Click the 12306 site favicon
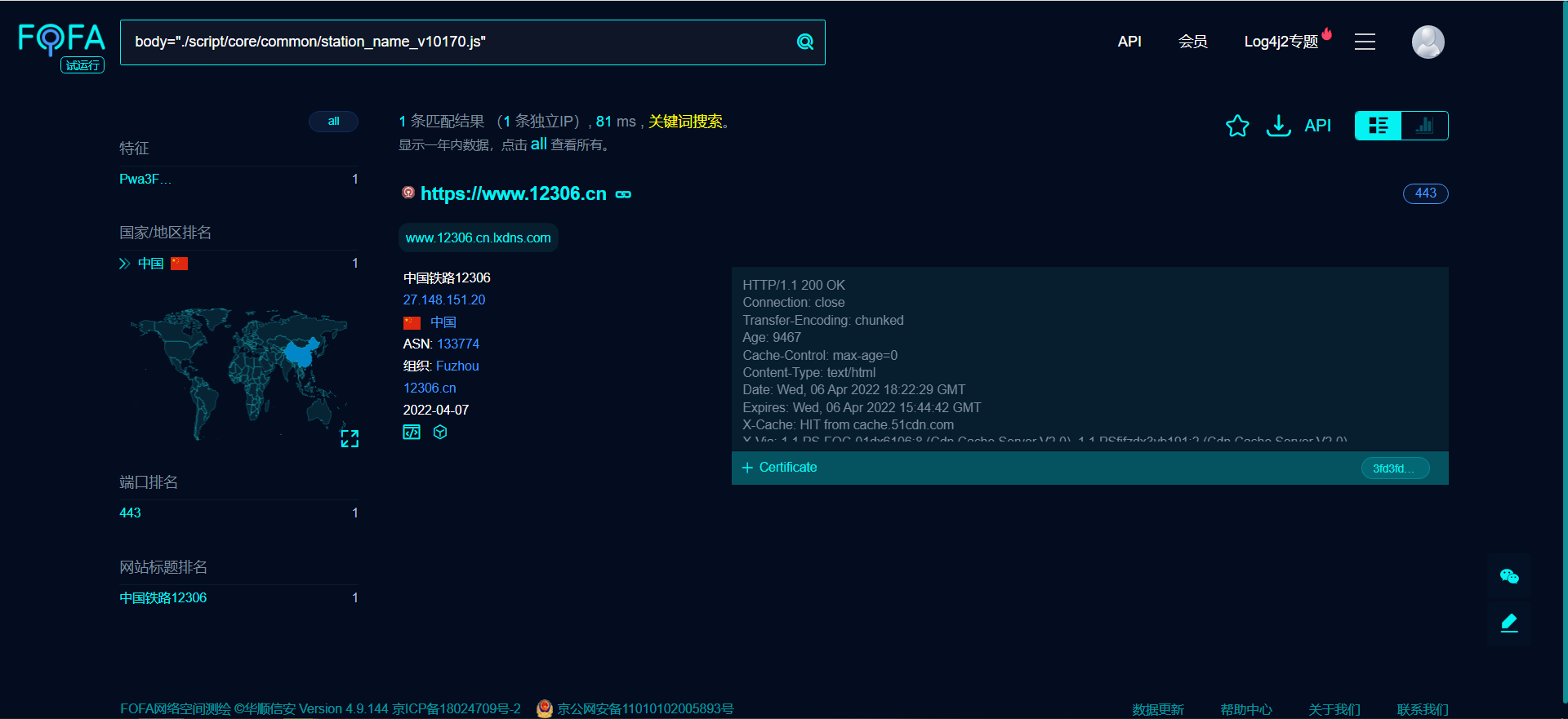 point(408,193)
